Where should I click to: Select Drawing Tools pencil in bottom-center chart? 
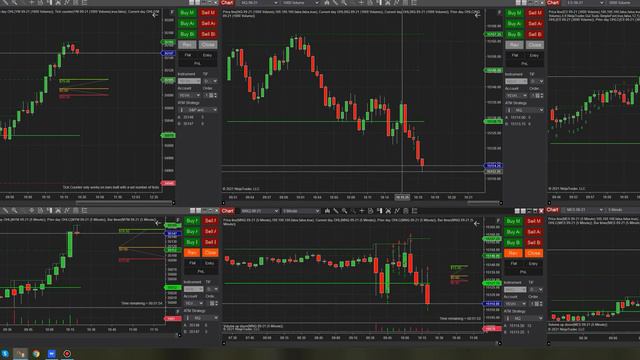click(336, 211)
